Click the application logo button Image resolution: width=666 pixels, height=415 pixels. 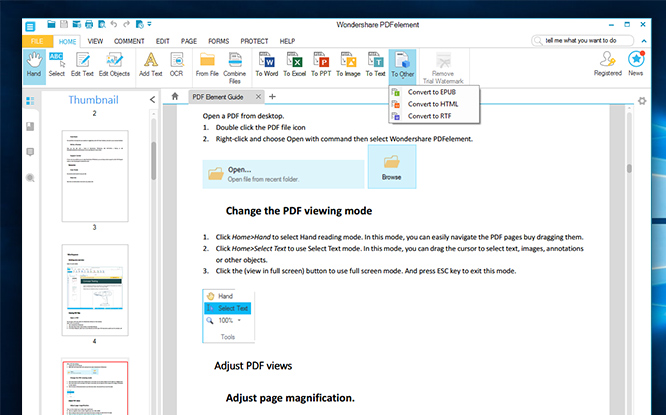[30, 26]
